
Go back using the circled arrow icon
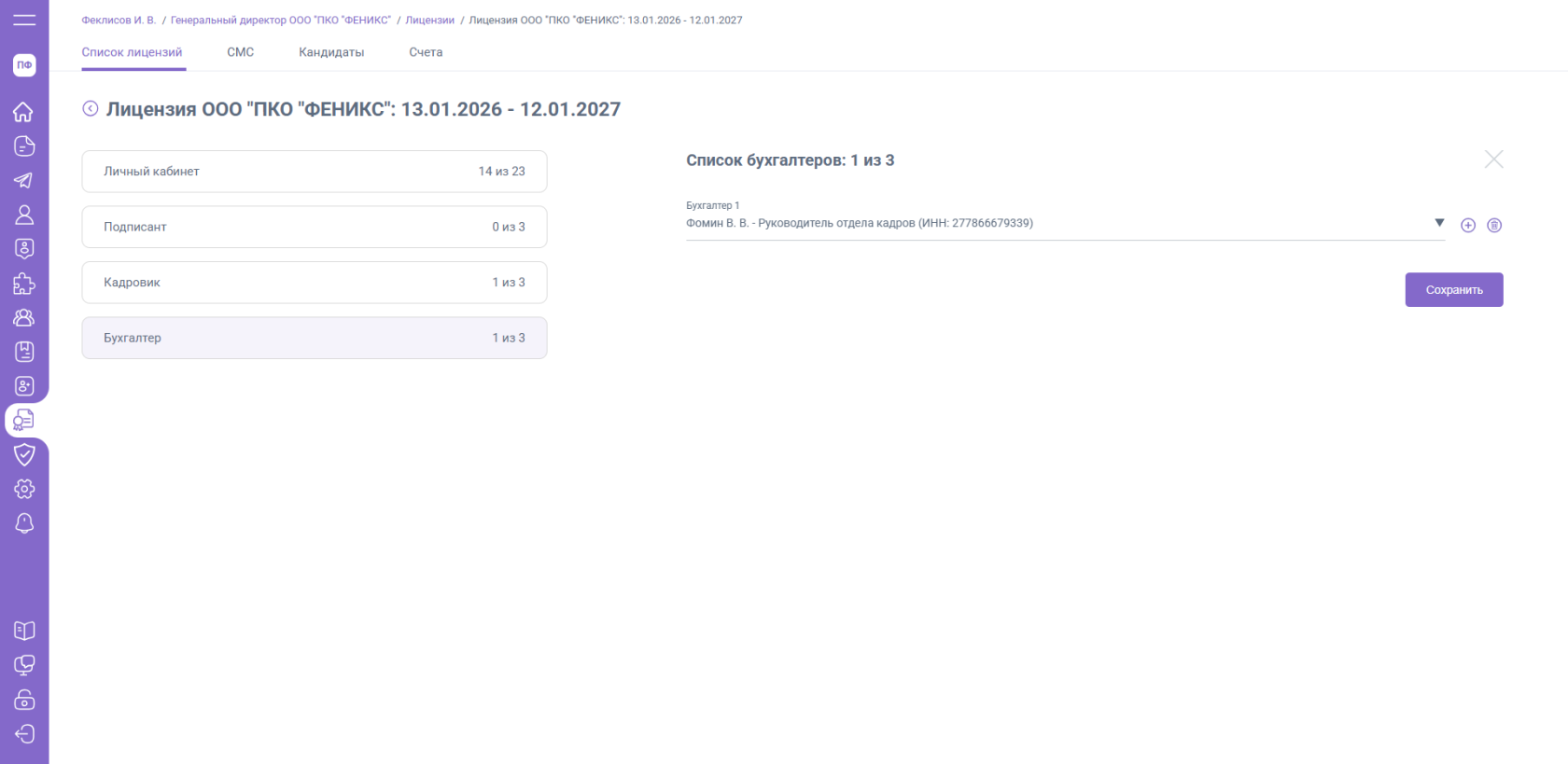tap(91, 109)
